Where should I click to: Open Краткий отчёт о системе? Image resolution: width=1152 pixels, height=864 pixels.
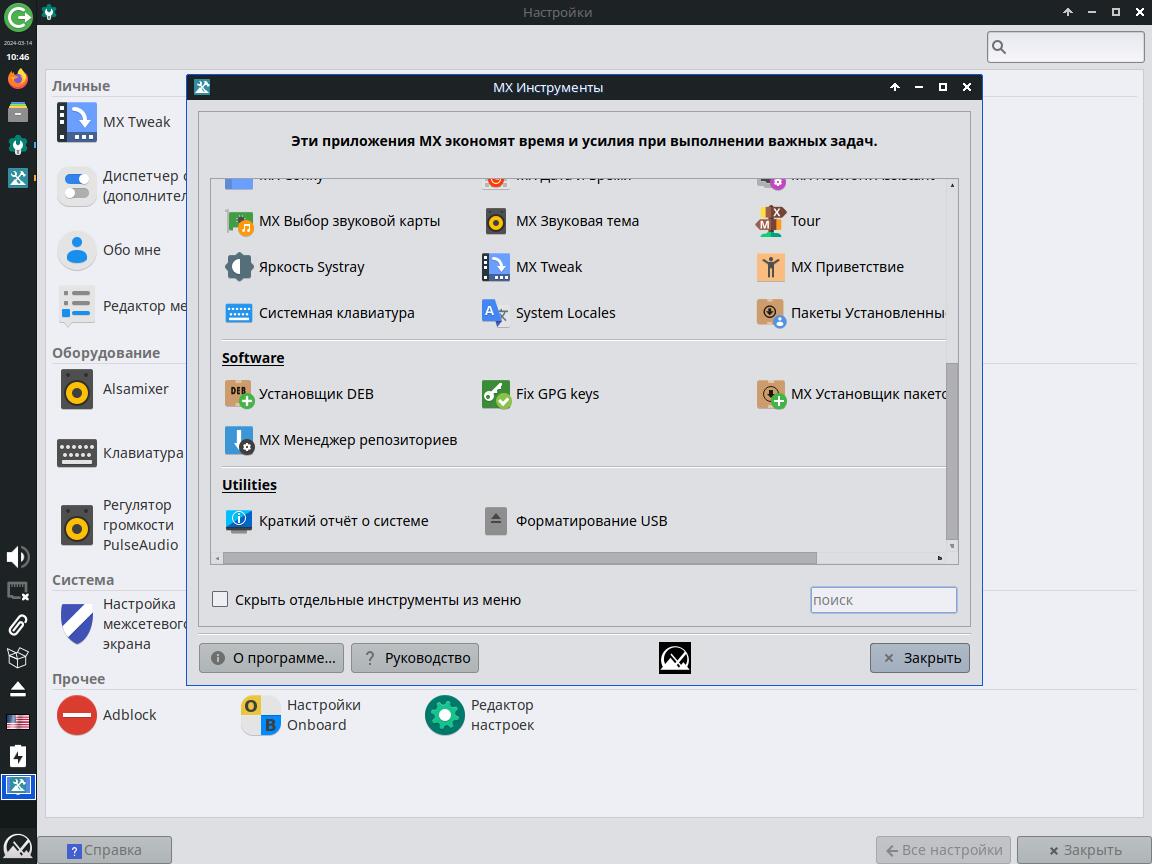click(x=326, y=521)
